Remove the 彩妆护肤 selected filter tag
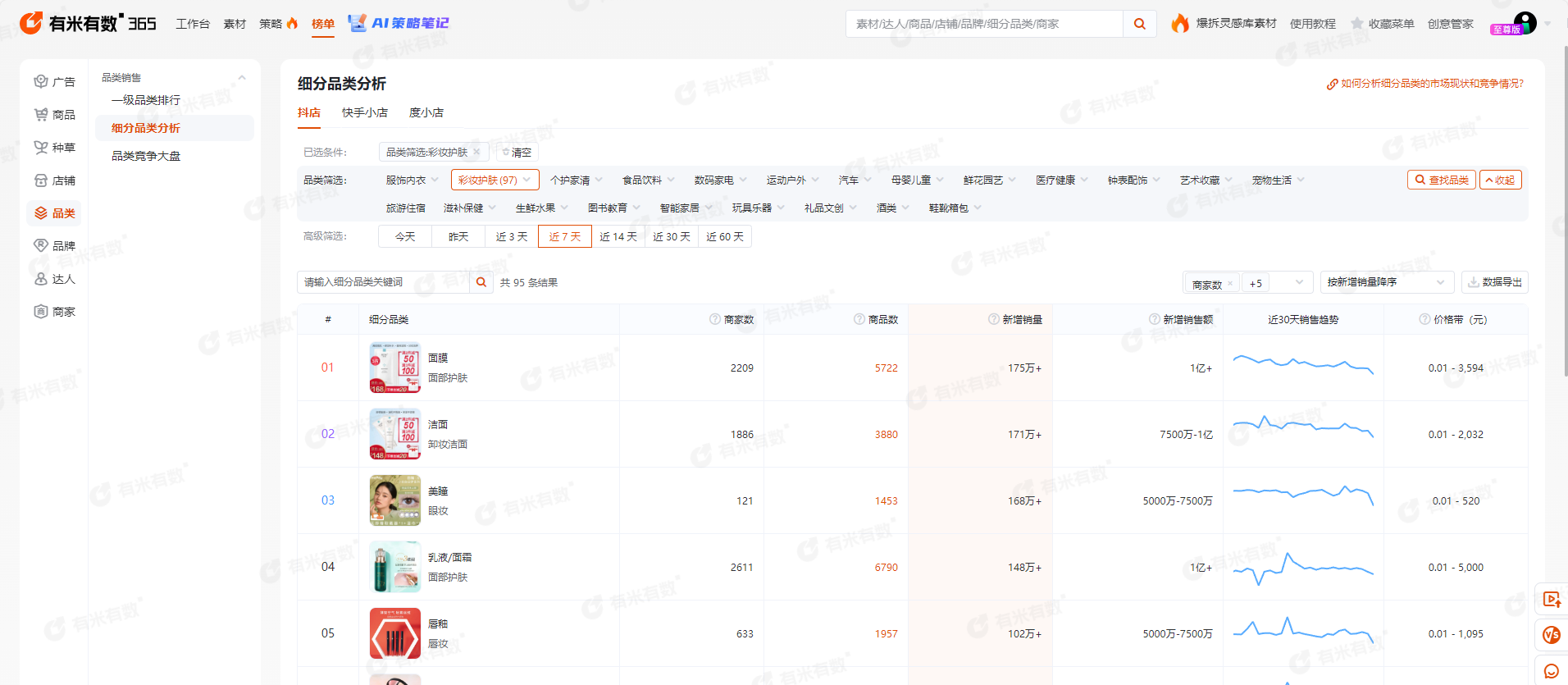The width and height of the screenshot is (1568, 685). (476, 152)
